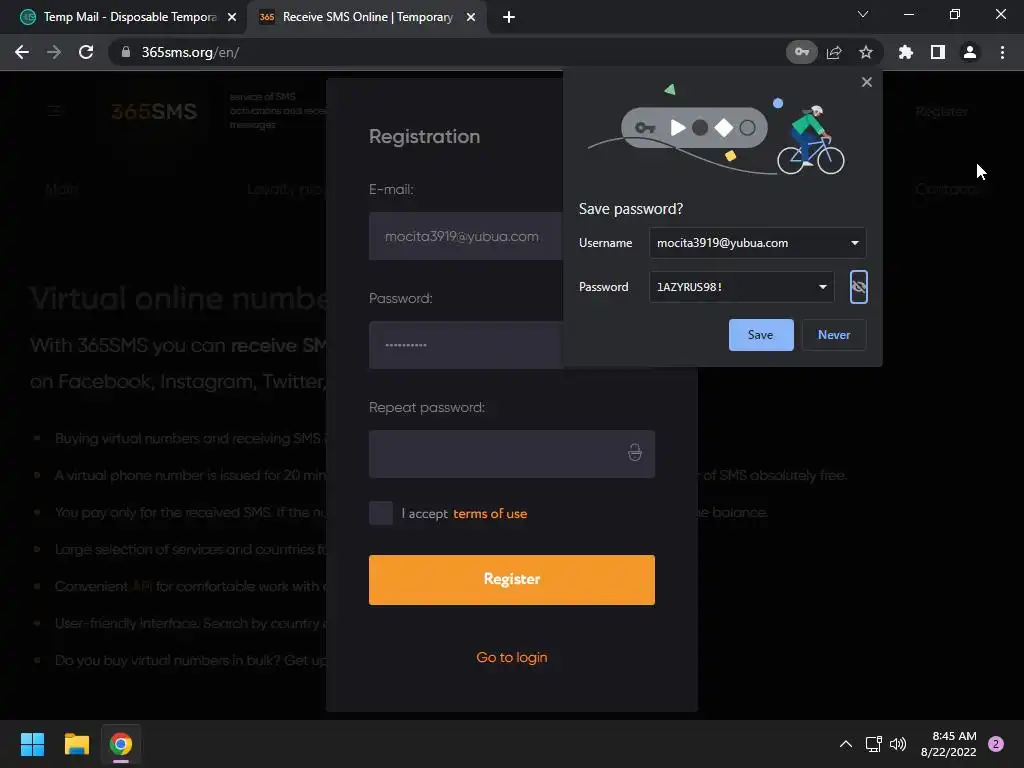Open the notification center badge
The height and width of the screenshot is (768, 1024).
[x=996, y=744]
